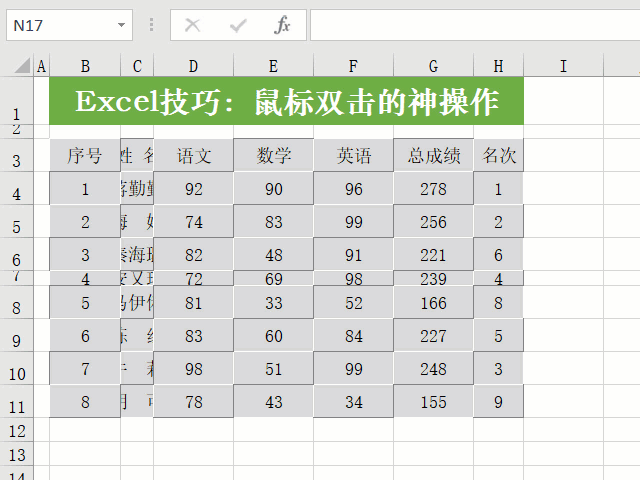The image size is (640, 480).
Task: Click the '总成绩' header cell
Action: (x=433, y=156)
